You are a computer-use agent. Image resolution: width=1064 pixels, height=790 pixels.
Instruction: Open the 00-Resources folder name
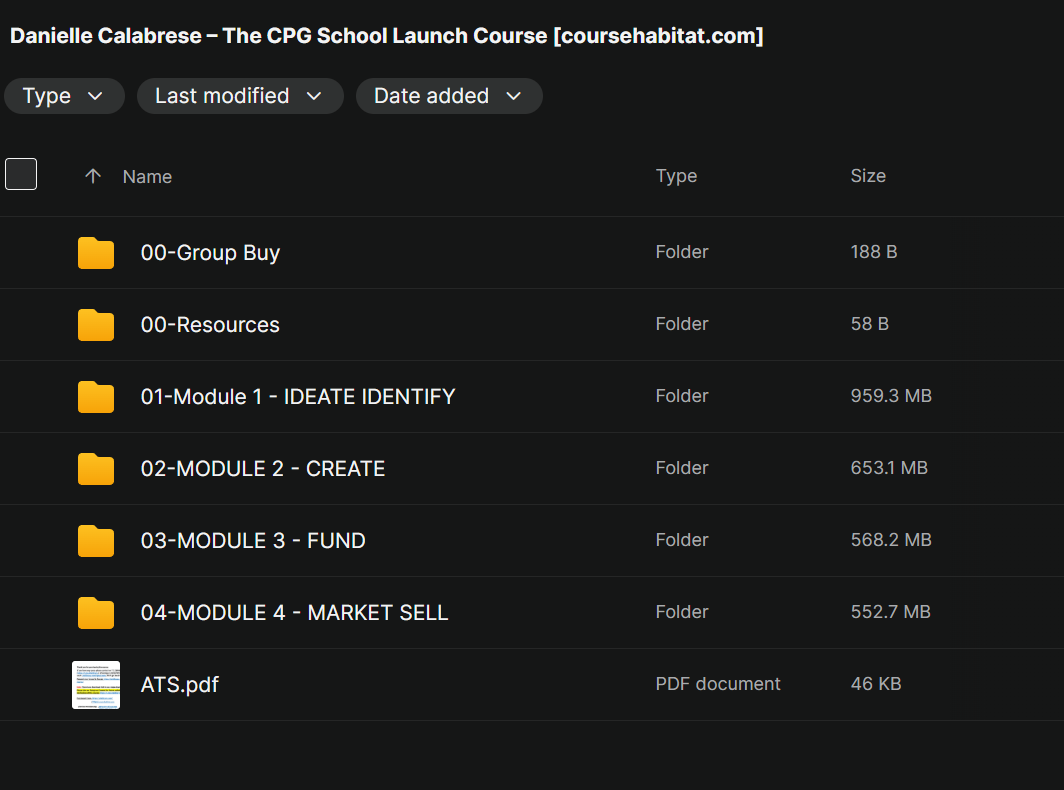210,324
